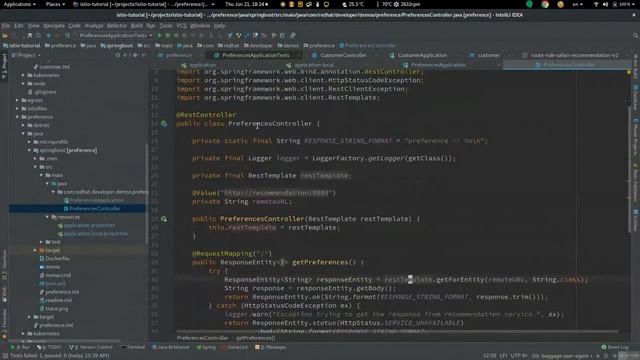This screenshot has height=360, width=640.
Task: Expand the egress folder in project tree
Action: [18, 100]
